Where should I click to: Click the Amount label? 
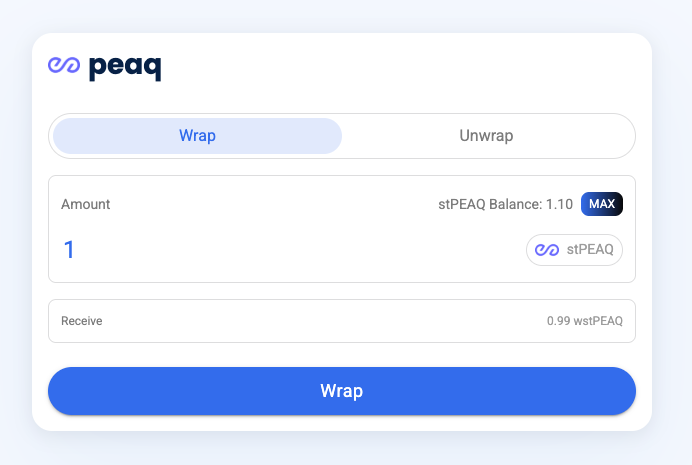point(86,204)
